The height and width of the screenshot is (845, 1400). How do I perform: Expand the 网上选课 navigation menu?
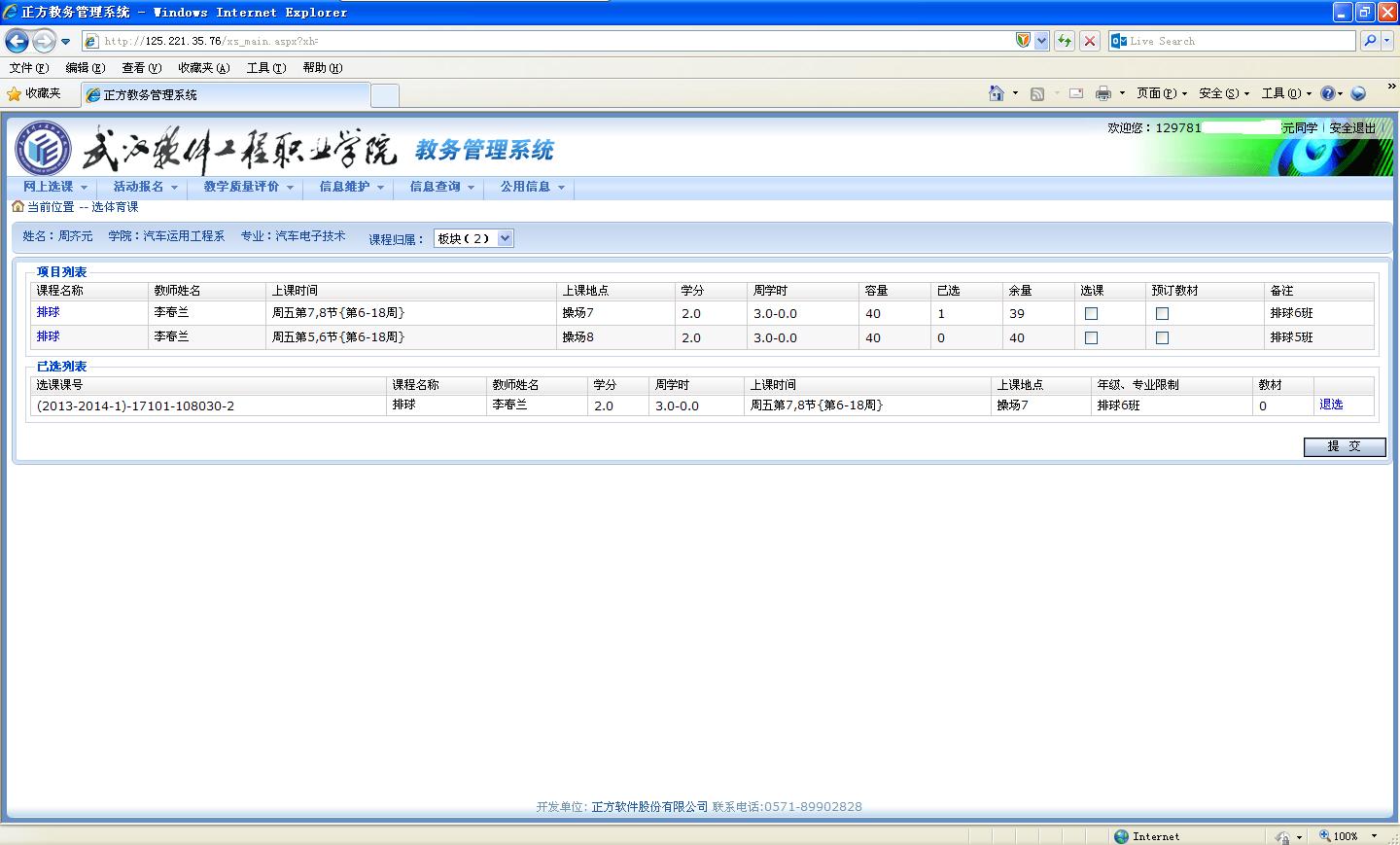click(x=54, y=187)
